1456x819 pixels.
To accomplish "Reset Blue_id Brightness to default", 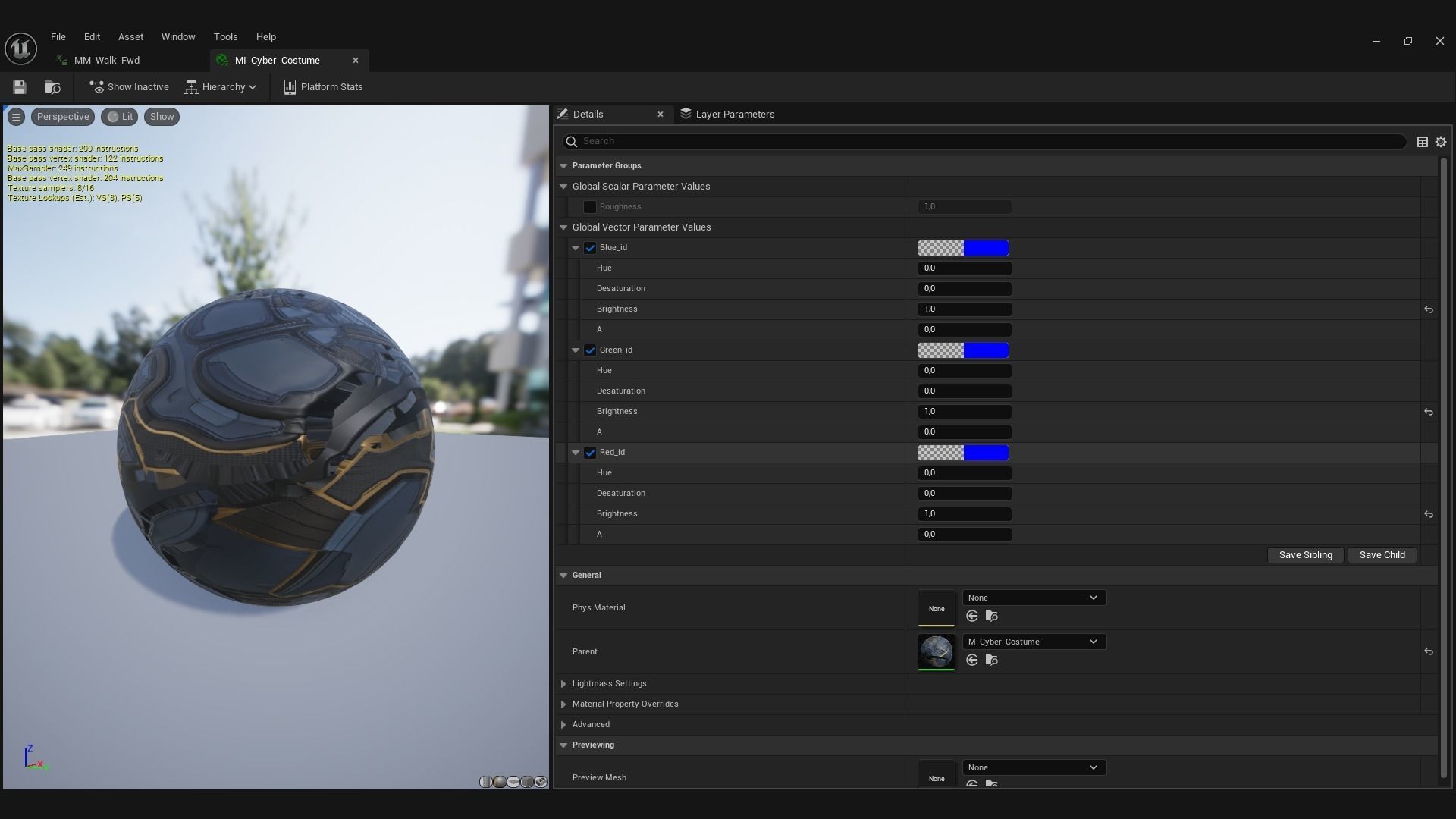I will (x=1429, y=309).
